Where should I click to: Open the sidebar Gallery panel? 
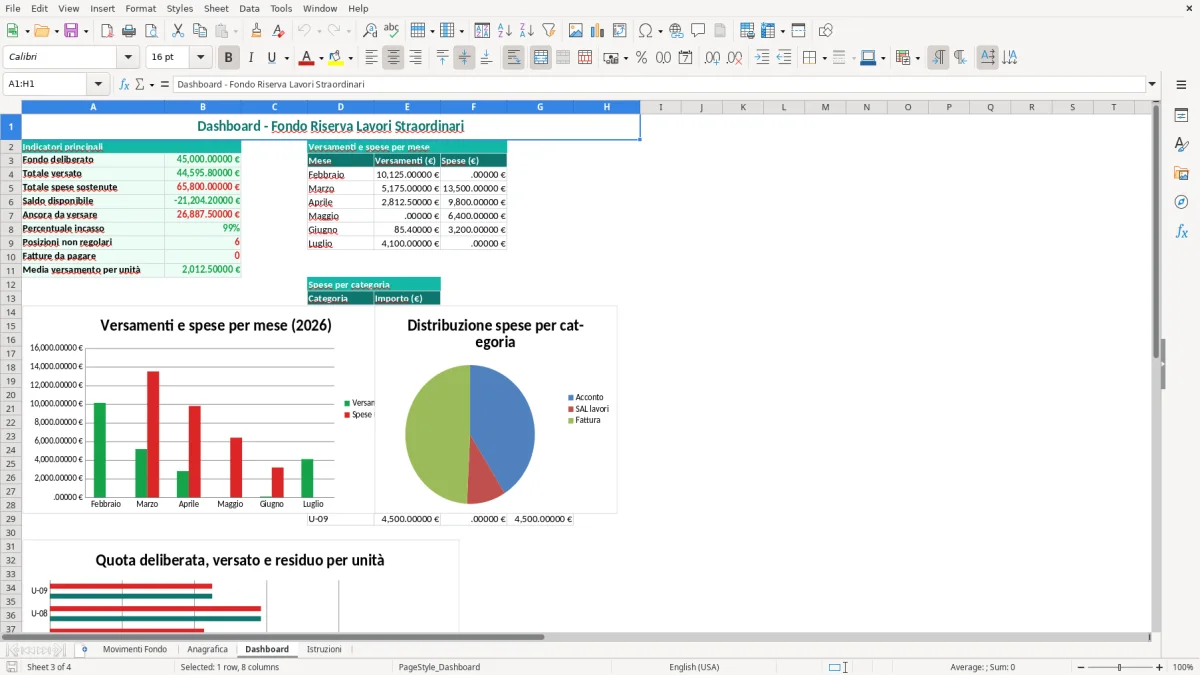click(1181, 173)
